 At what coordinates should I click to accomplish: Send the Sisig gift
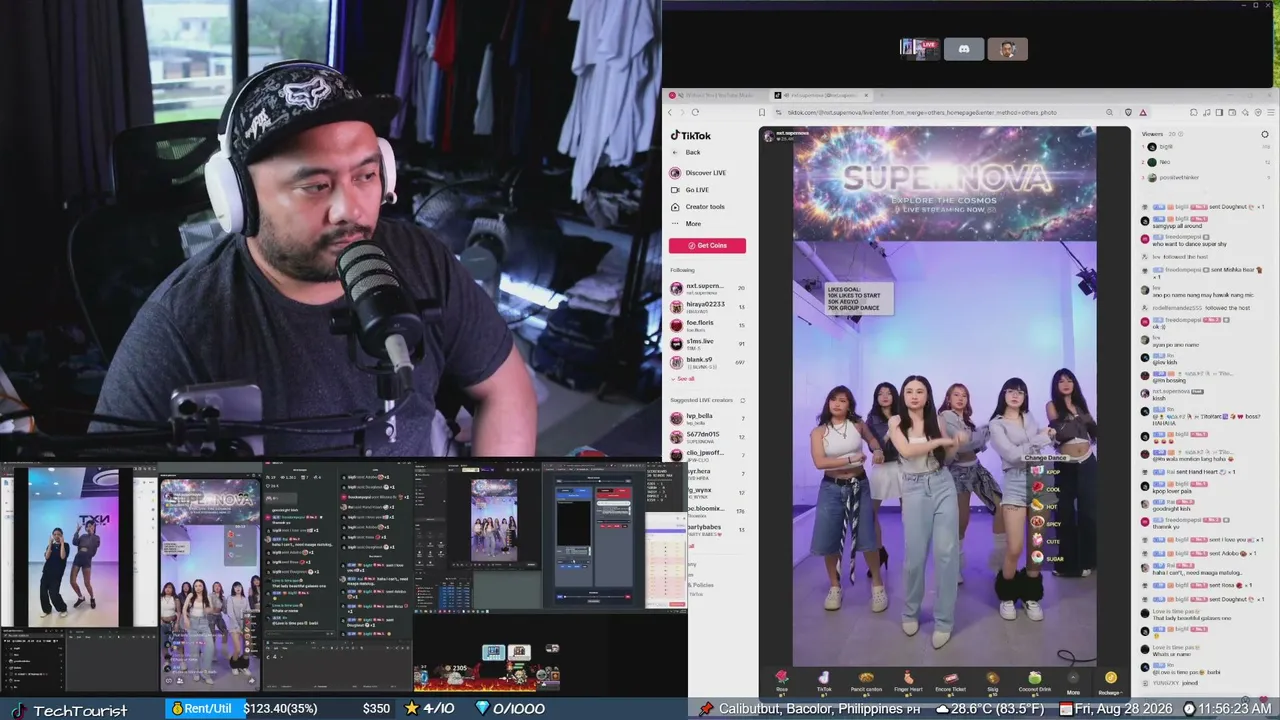(992, 681)
